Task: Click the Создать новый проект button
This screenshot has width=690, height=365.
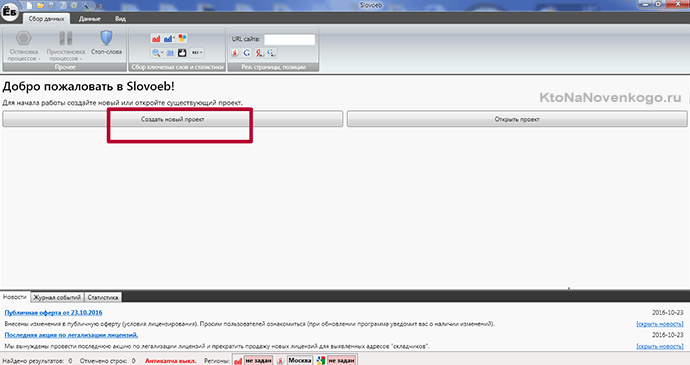Action: [x=172, y=119]
